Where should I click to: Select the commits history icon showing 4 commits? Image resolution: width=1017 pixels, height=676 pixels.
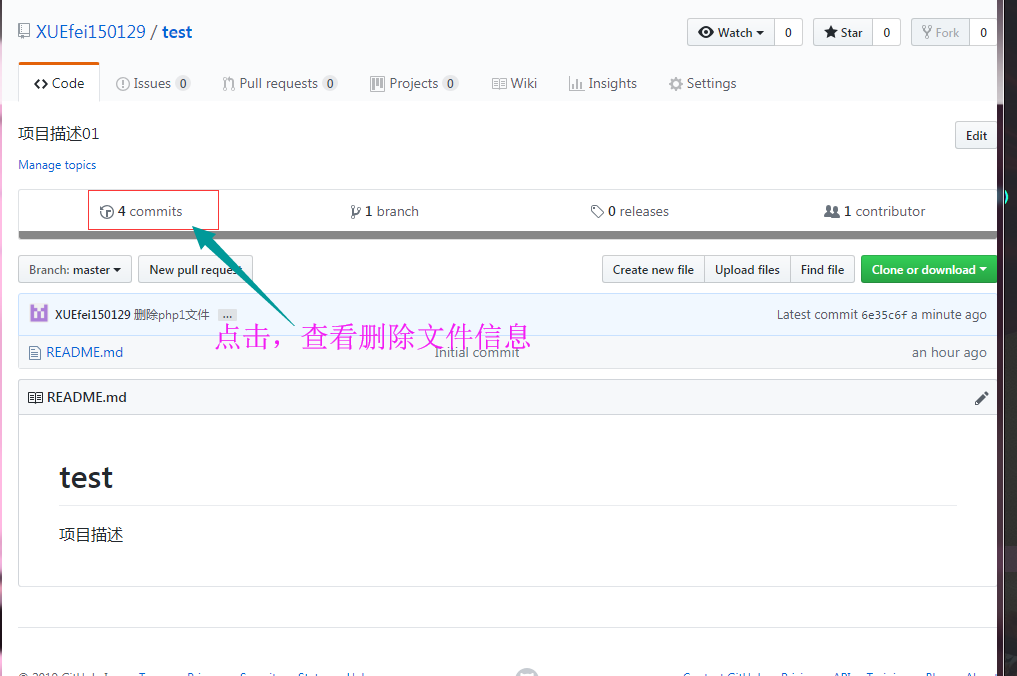[x=106, y=210]
